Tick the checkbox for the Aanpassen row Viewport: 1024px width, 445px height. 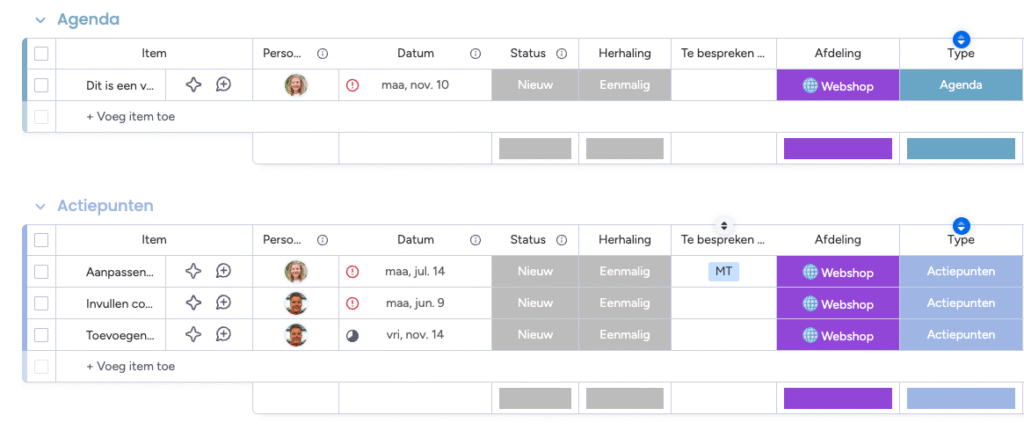[41, 271]
